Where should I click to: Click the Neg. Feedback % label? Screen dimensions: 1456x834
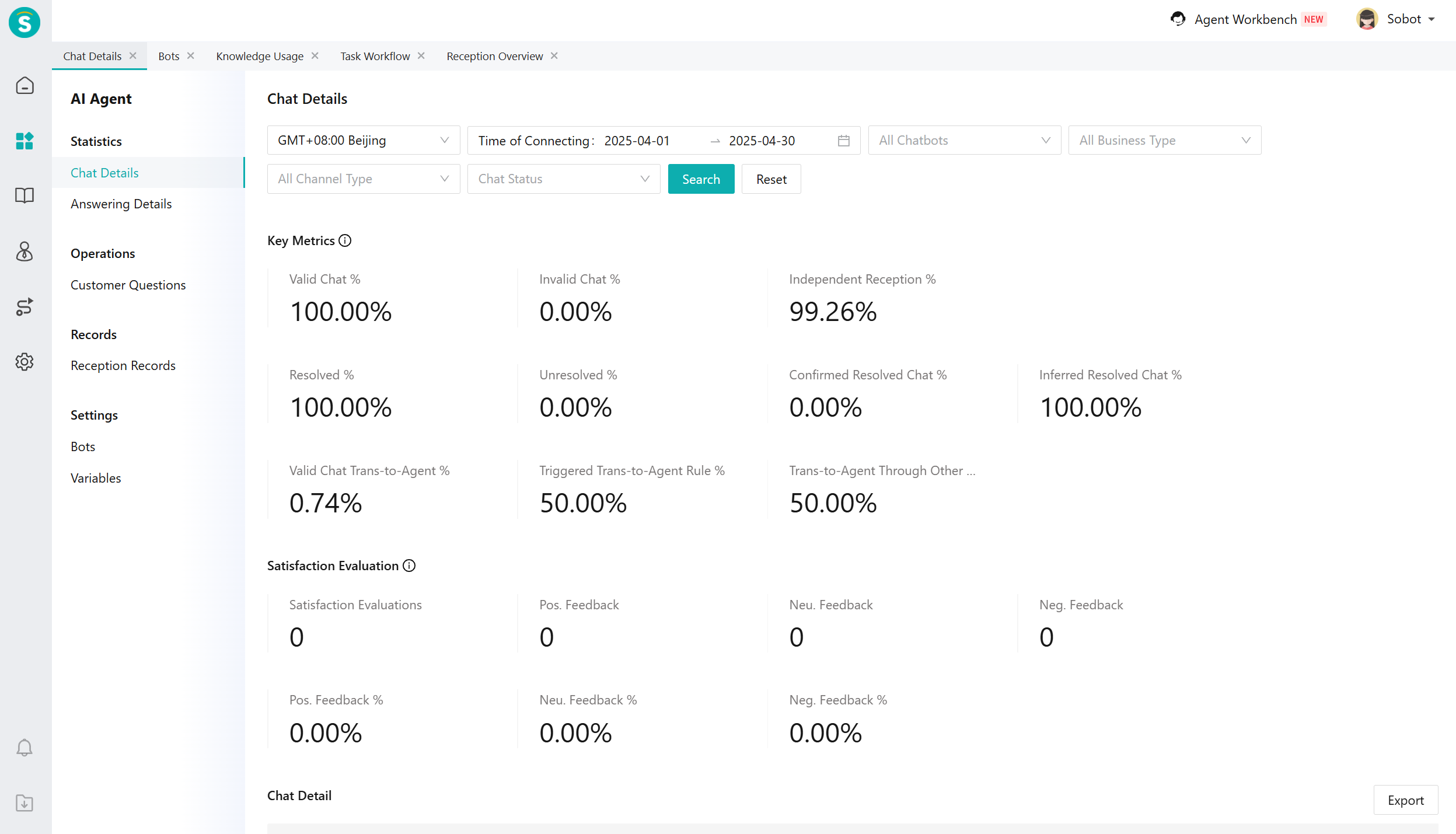click(838, 700)
